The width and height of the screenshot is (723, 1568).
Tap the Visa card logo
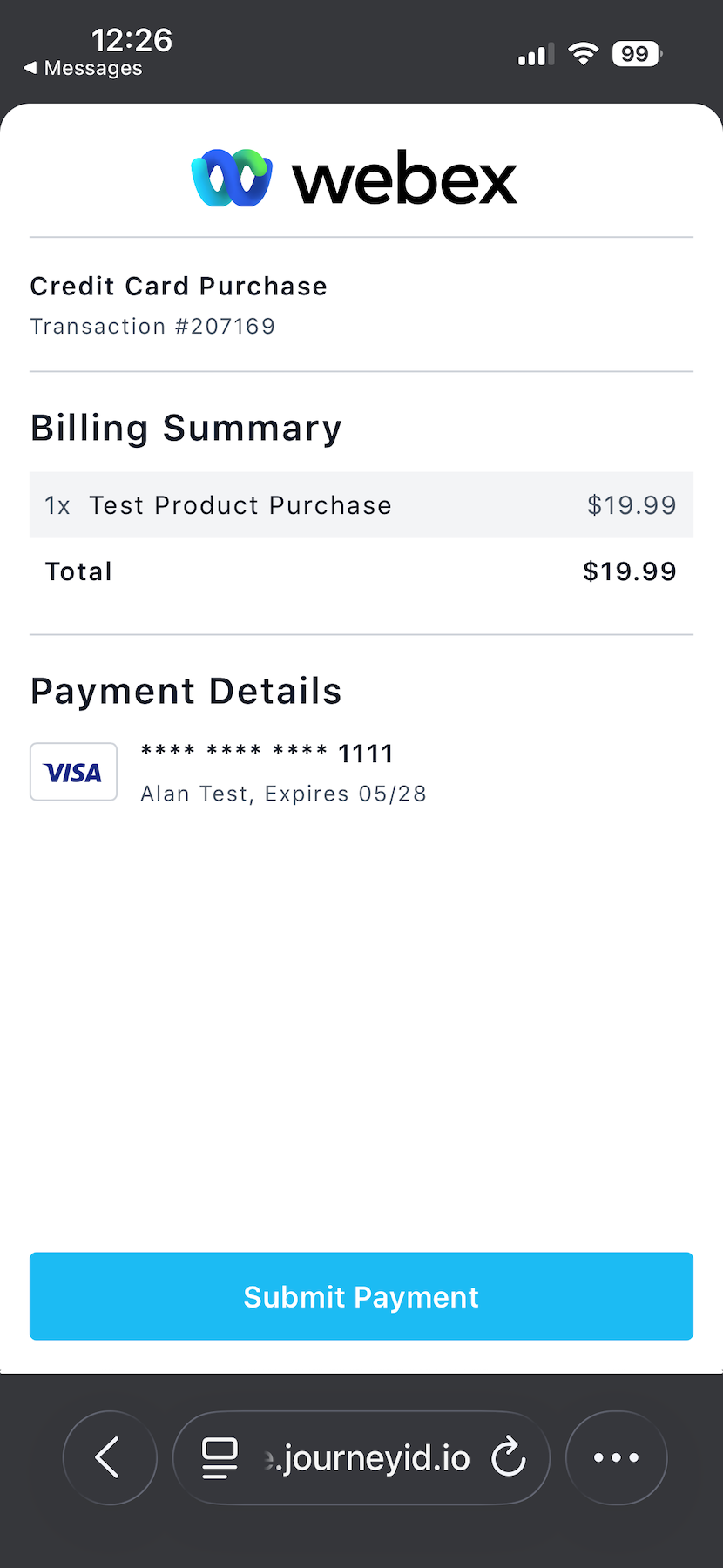pos(74,772)
